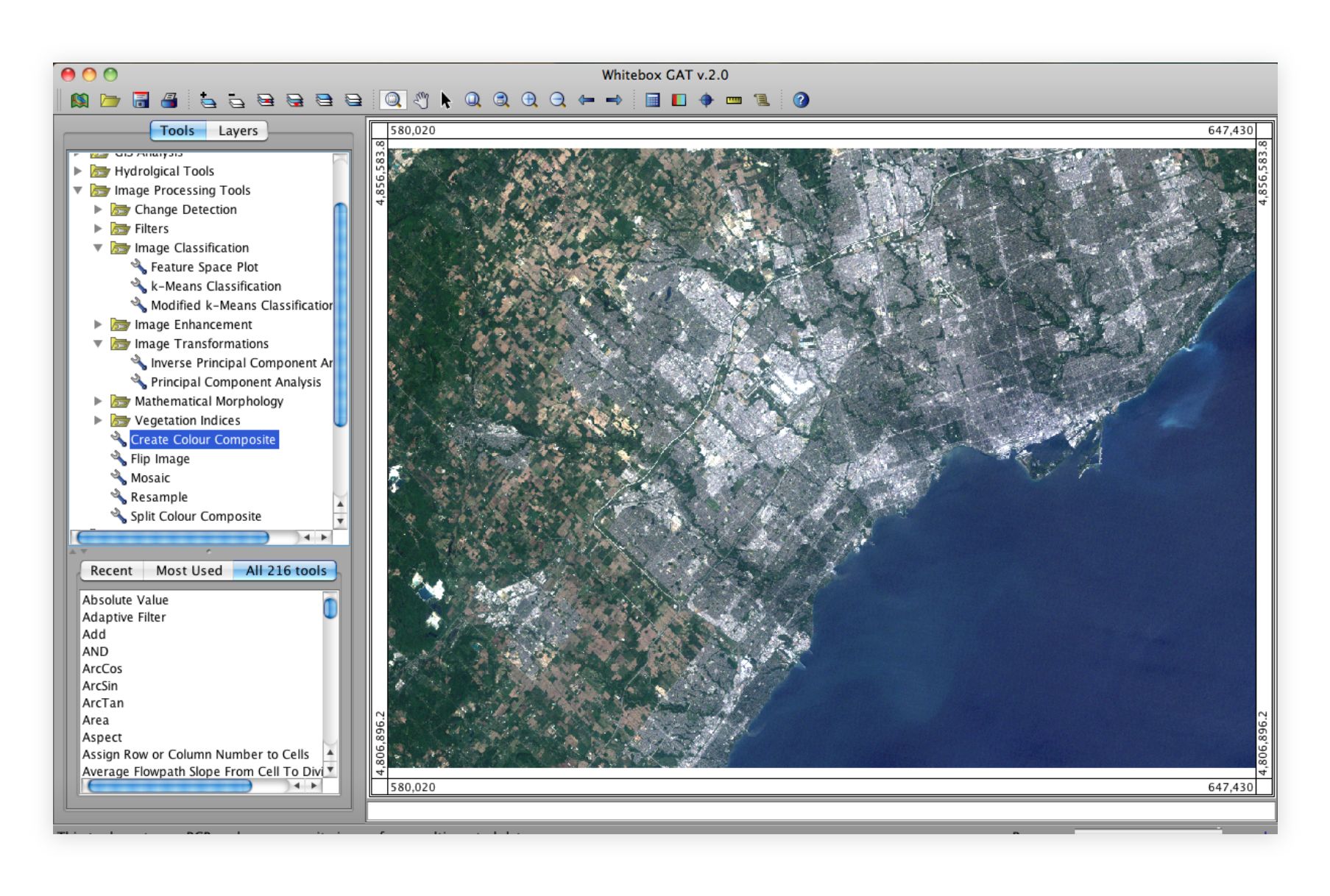
Task: Print the map with printer icon
Action: click(x=169, y=100)
